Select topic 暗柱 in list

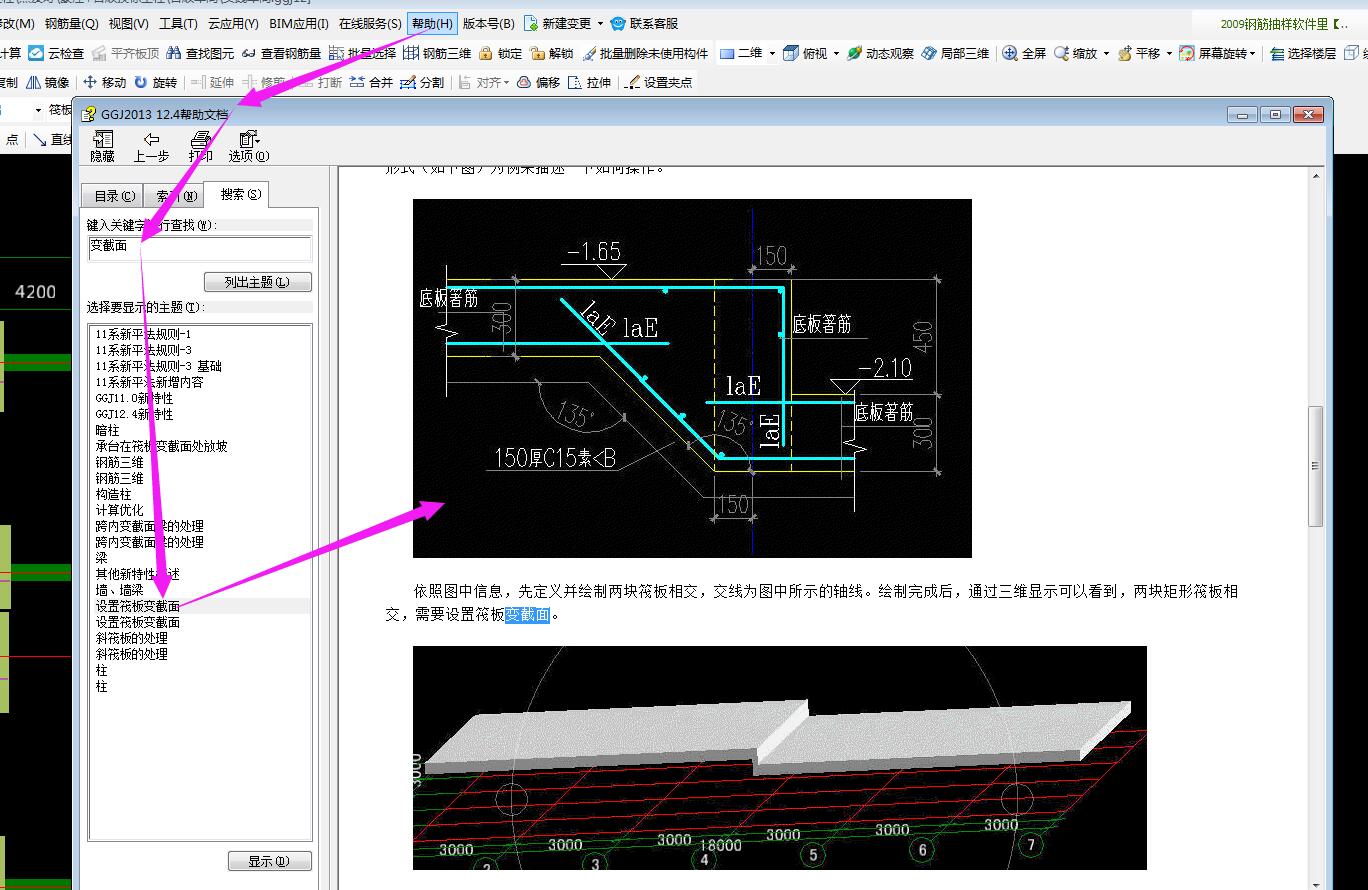[x=107, y=430]
